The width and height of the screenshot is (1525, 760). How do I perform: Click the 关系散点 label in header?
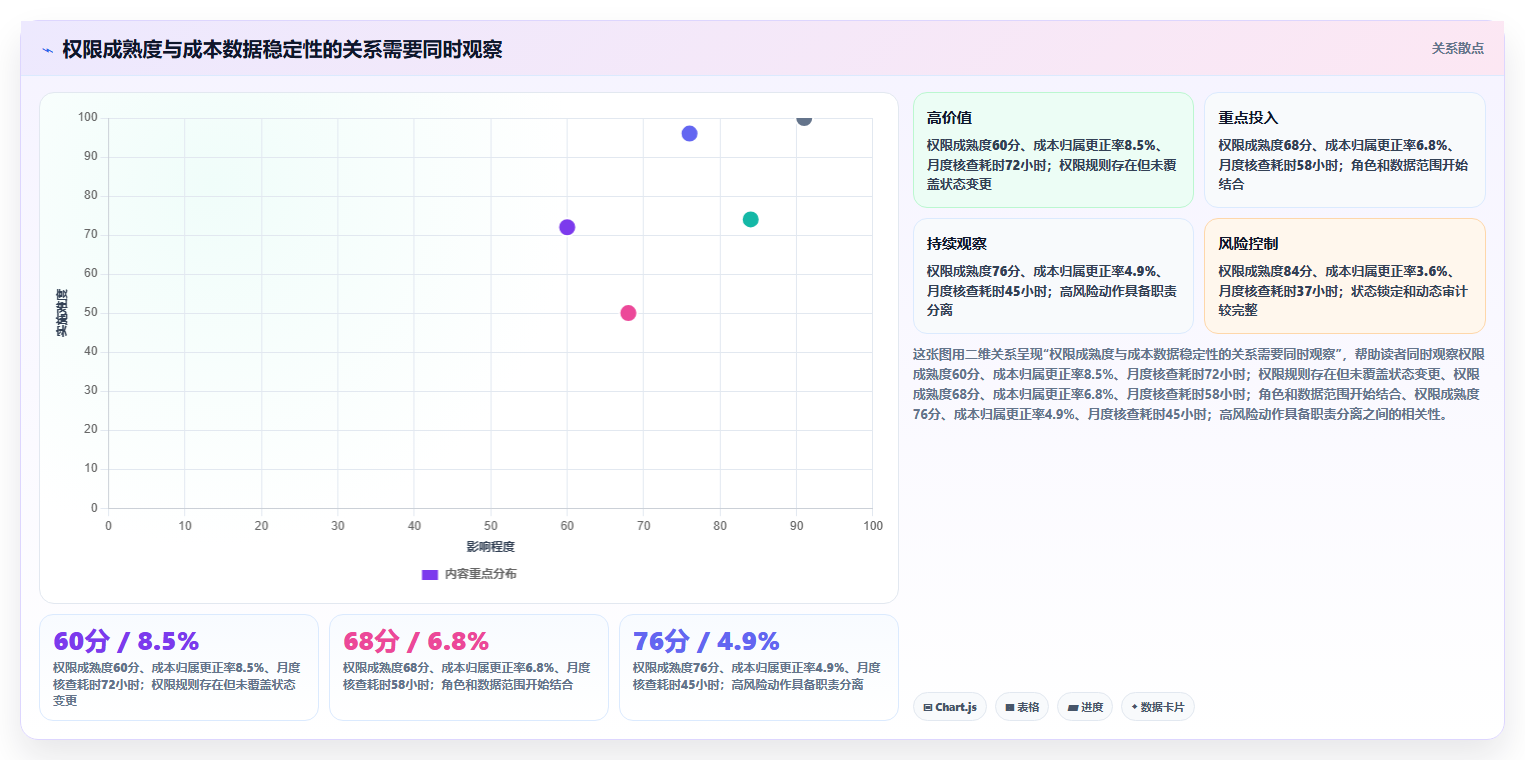click(1457, 48)
